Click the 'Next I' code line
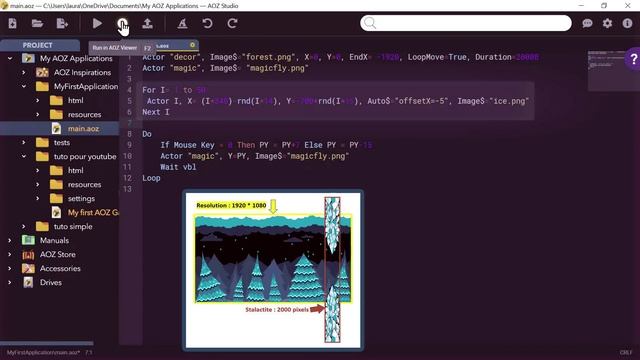The height and width of the screenshot is (360, 640). point(156,112)
